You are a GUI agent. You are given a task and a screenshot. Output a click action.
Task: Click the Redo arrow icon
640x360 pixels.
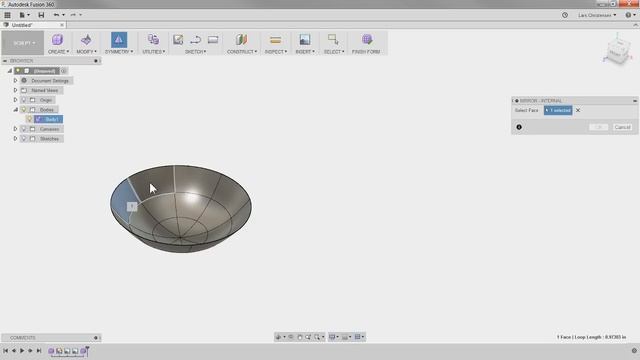coord(73,15)
